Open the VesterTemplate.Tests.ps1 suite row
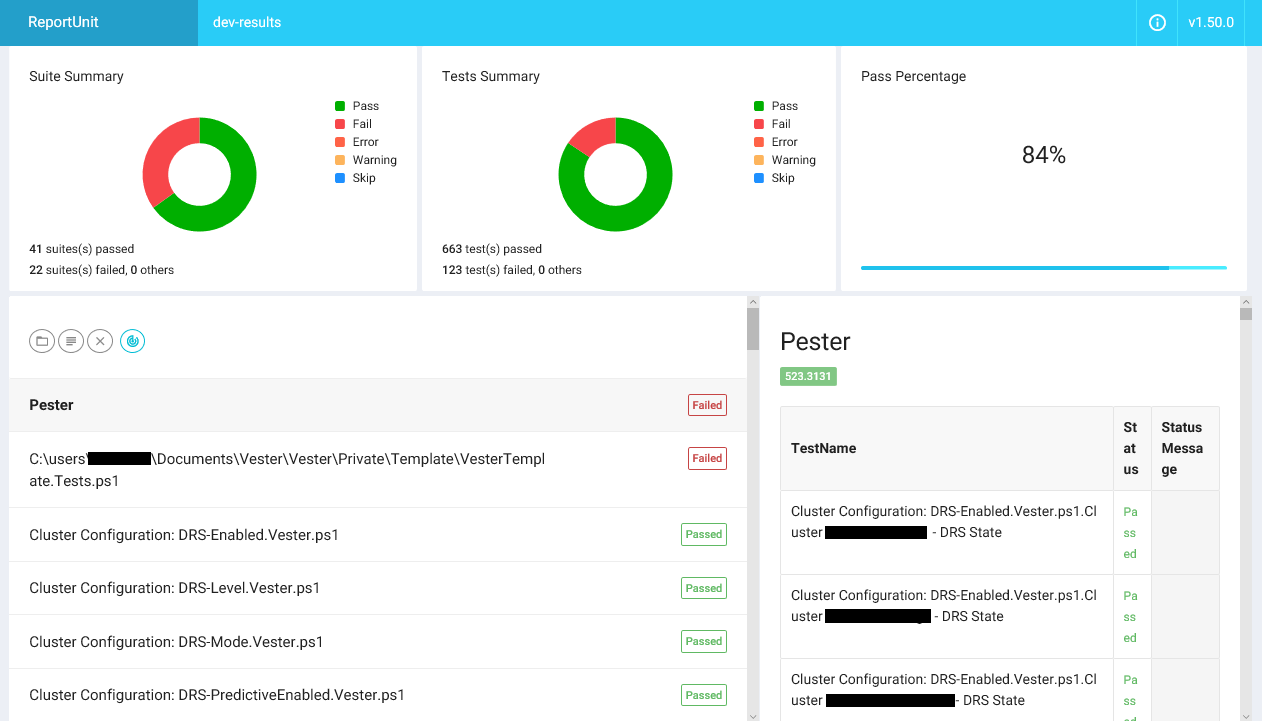Screen dimensions: 1262x721 coord(378,470)
